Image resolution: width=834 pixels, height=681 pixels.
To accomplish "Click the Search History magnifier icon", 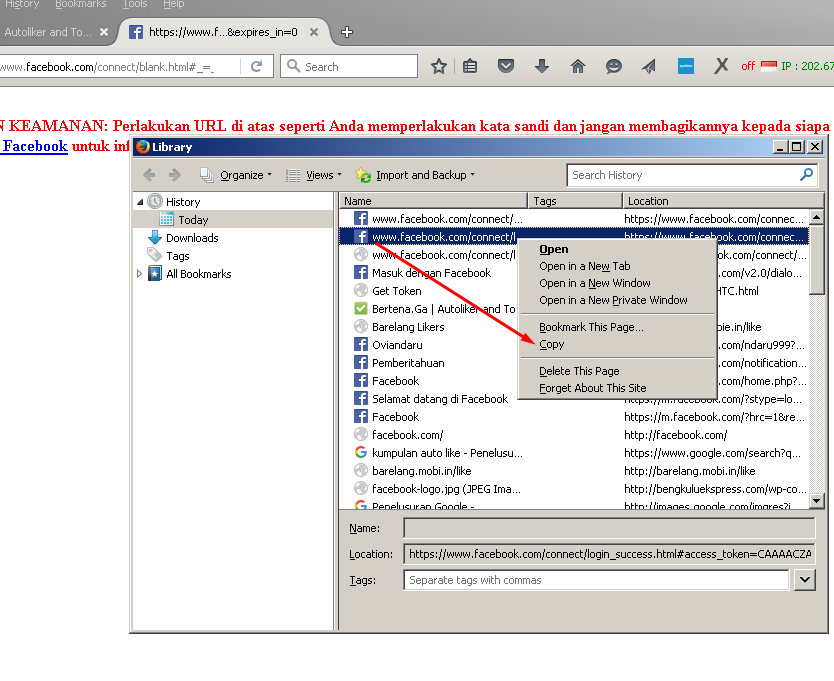I will [806, 175].
